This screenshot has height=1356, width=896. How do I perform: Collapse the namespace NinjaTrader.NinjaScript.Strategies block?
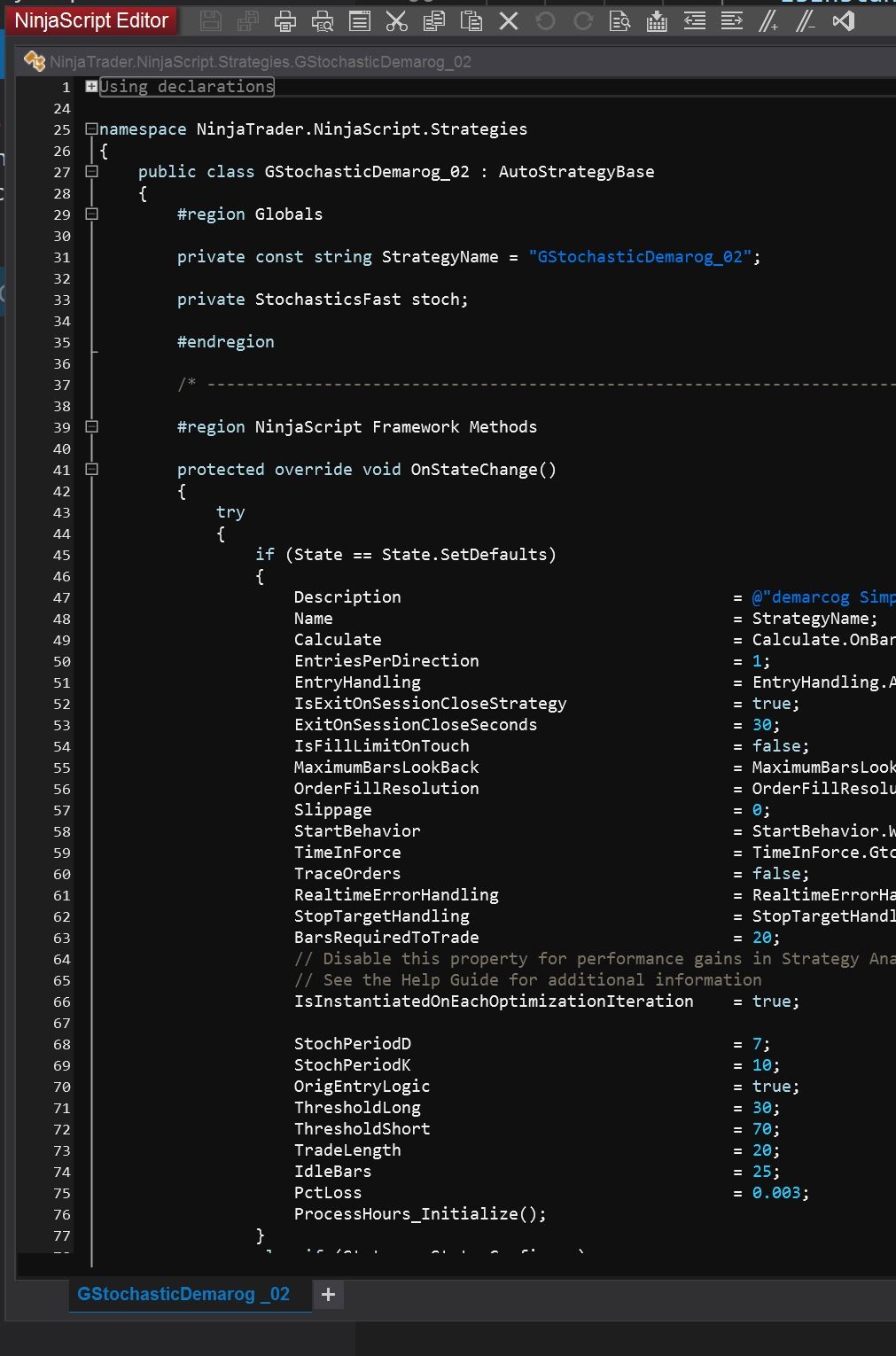tap(91, 129)
